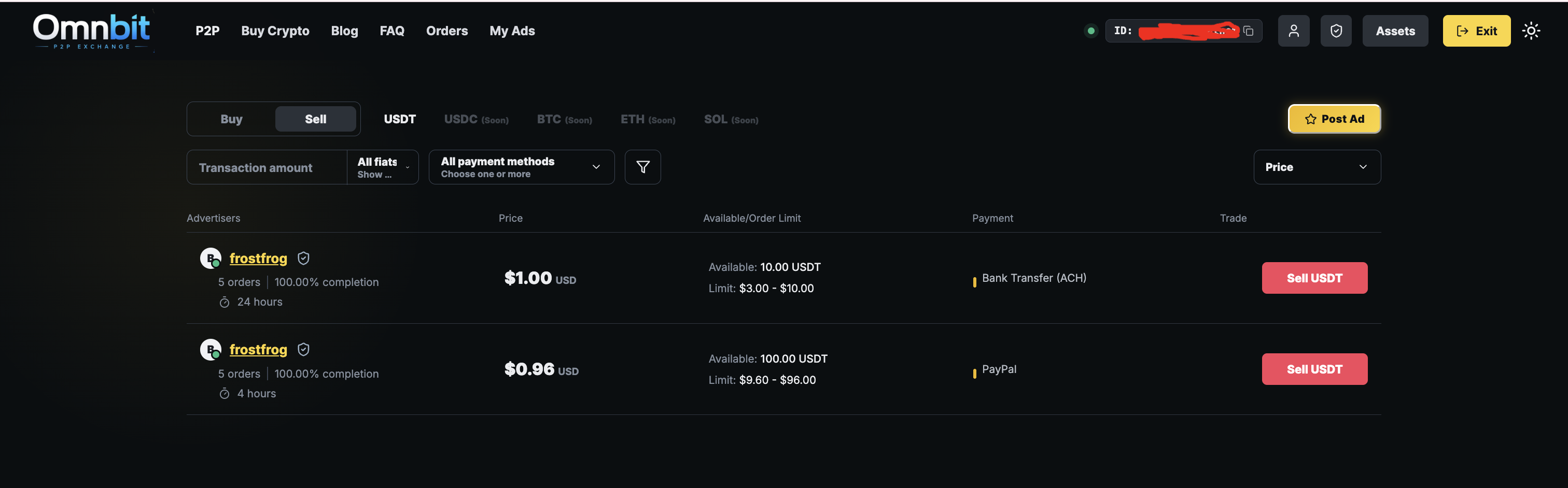Click the Limit: $9.60 - $96.00 text
1568x488 pixels.
(x=762, y=380)
